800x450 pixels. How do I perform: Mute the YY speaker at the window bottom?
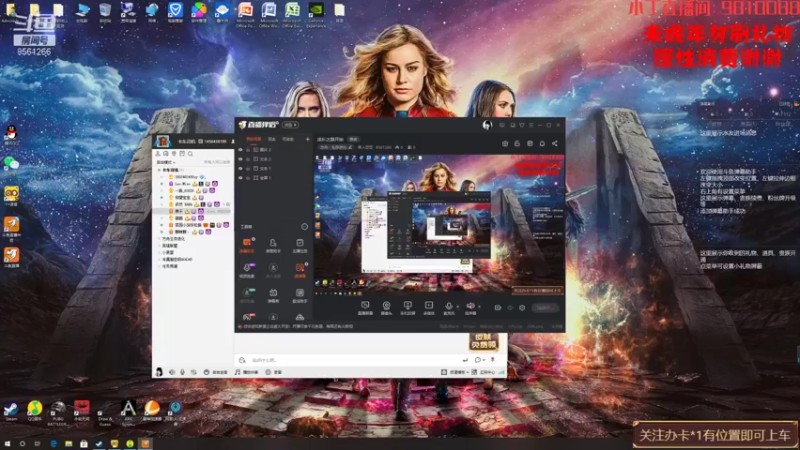[172, 372]
